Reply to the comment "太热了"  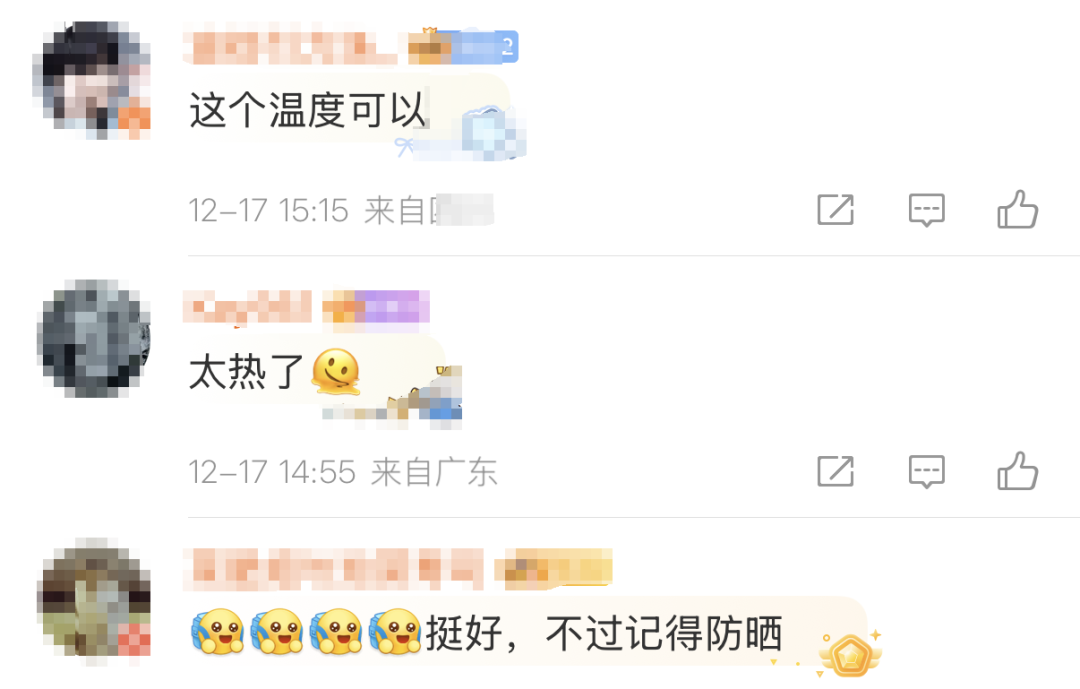926,471
